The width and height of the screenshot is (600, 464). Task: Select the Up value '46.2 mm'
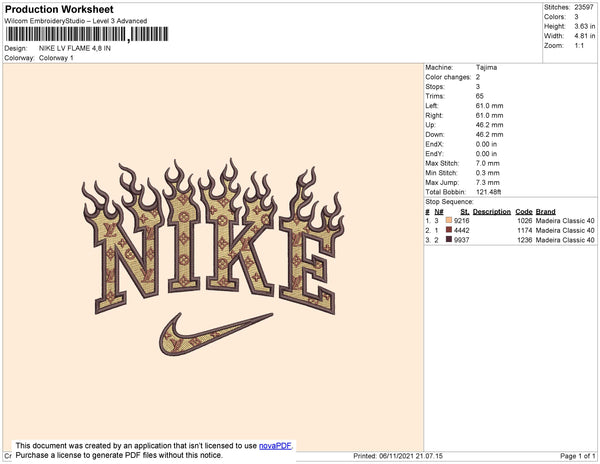tap(489, 125)
